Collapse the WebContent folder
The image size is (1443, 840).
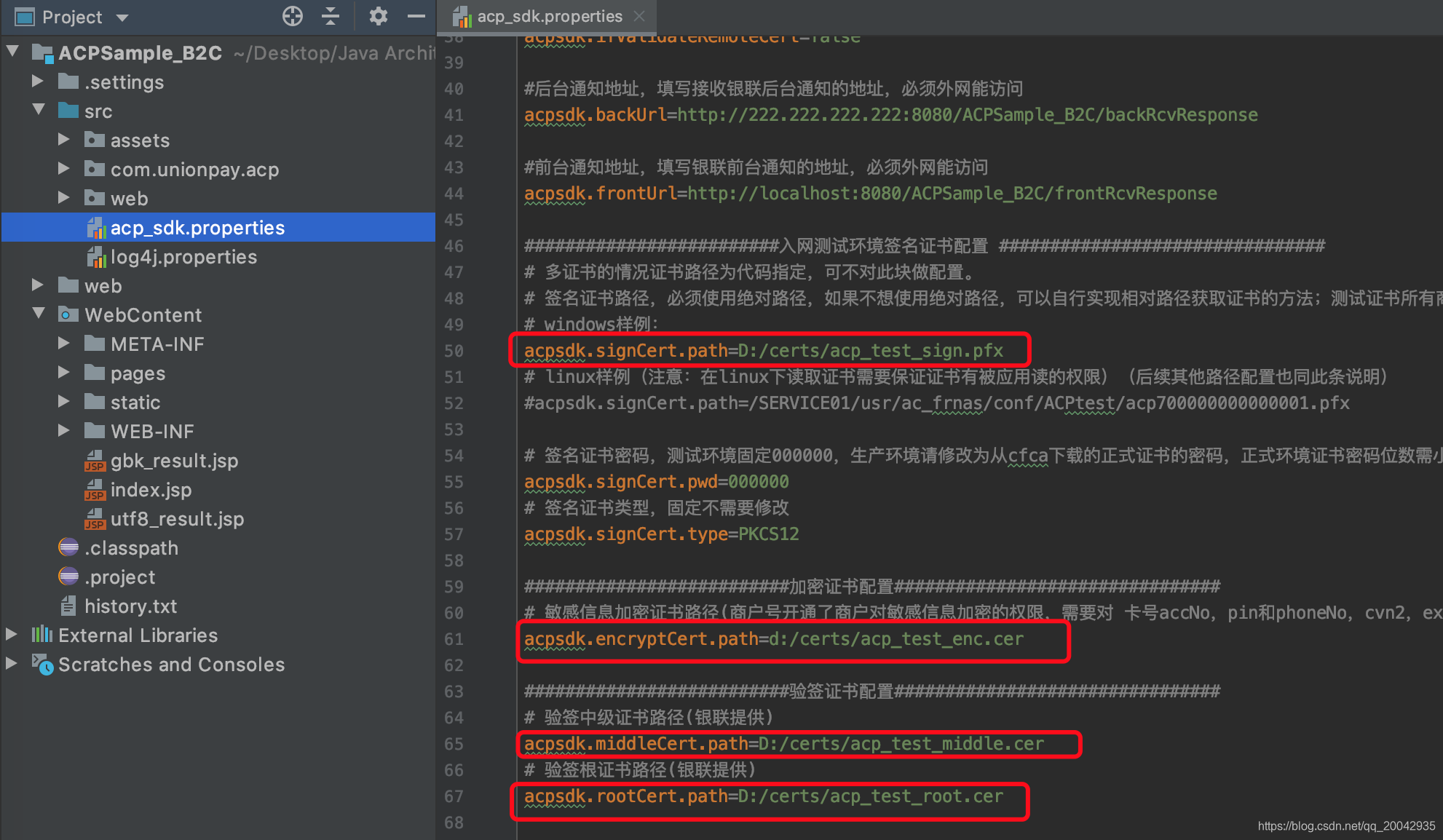(39, 314)
